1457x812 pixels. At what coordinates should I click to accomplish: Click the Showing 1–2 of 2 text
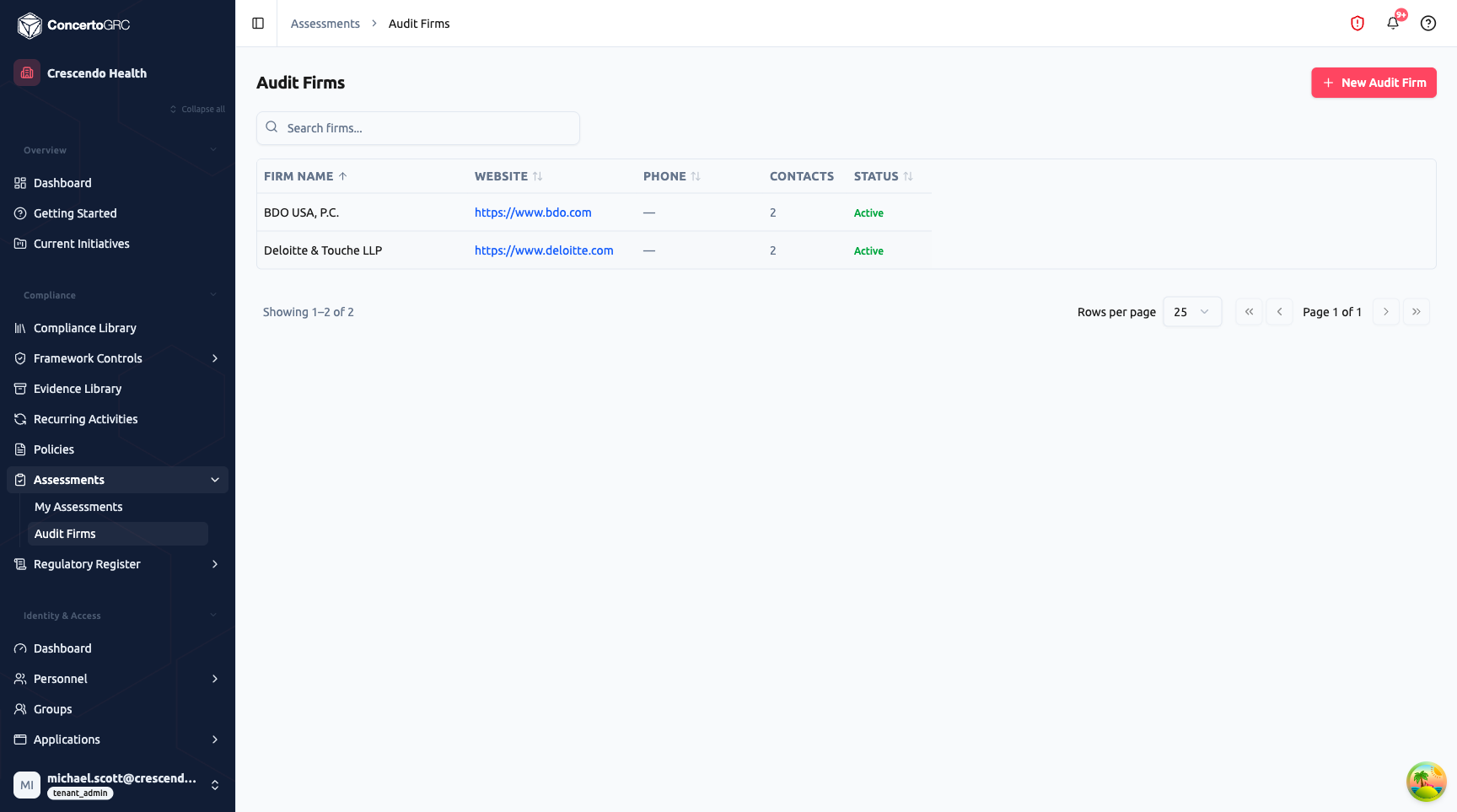pyautogui.click(x=309, y=312)
